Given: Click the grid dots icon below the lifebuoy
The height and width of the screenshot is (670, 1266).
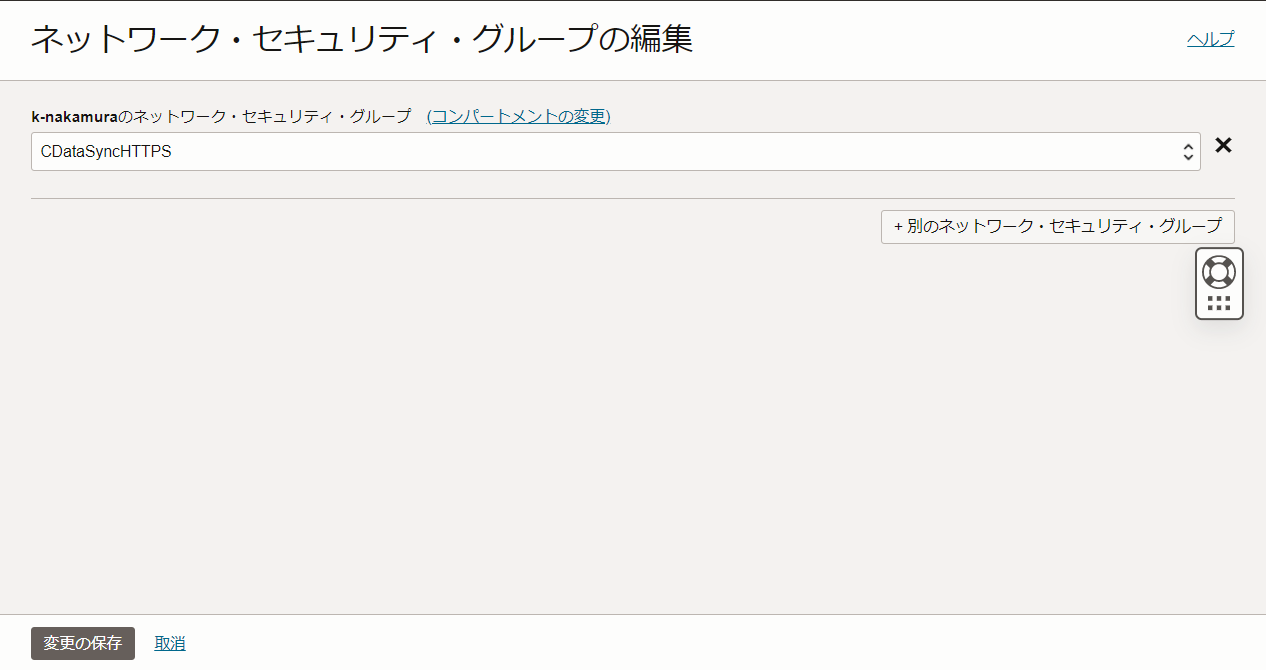Looking at the screenshot, I should pyautogui.click(x=1219, y=303).
